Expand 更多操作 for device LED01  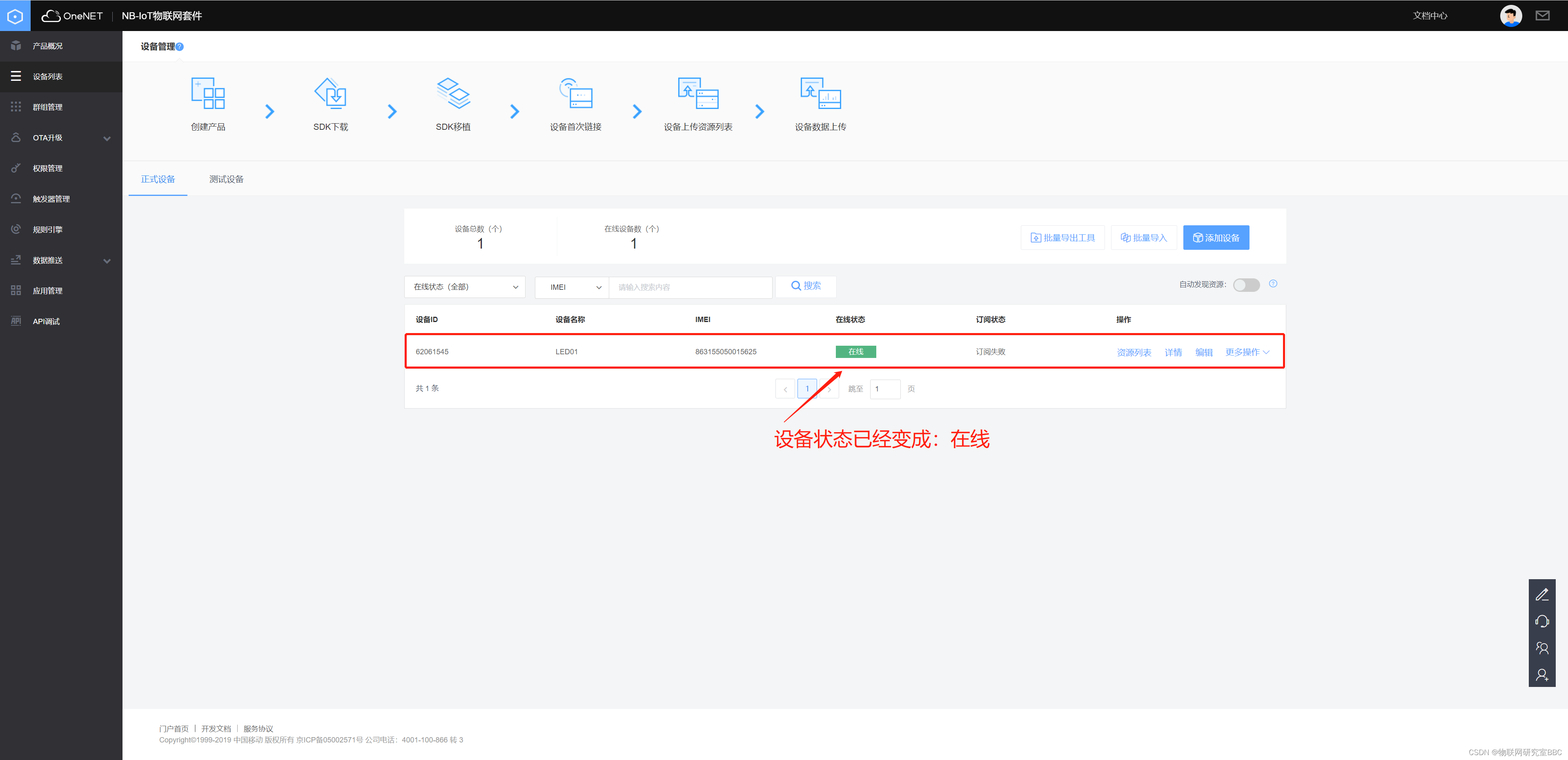[x=1247, y=352]
